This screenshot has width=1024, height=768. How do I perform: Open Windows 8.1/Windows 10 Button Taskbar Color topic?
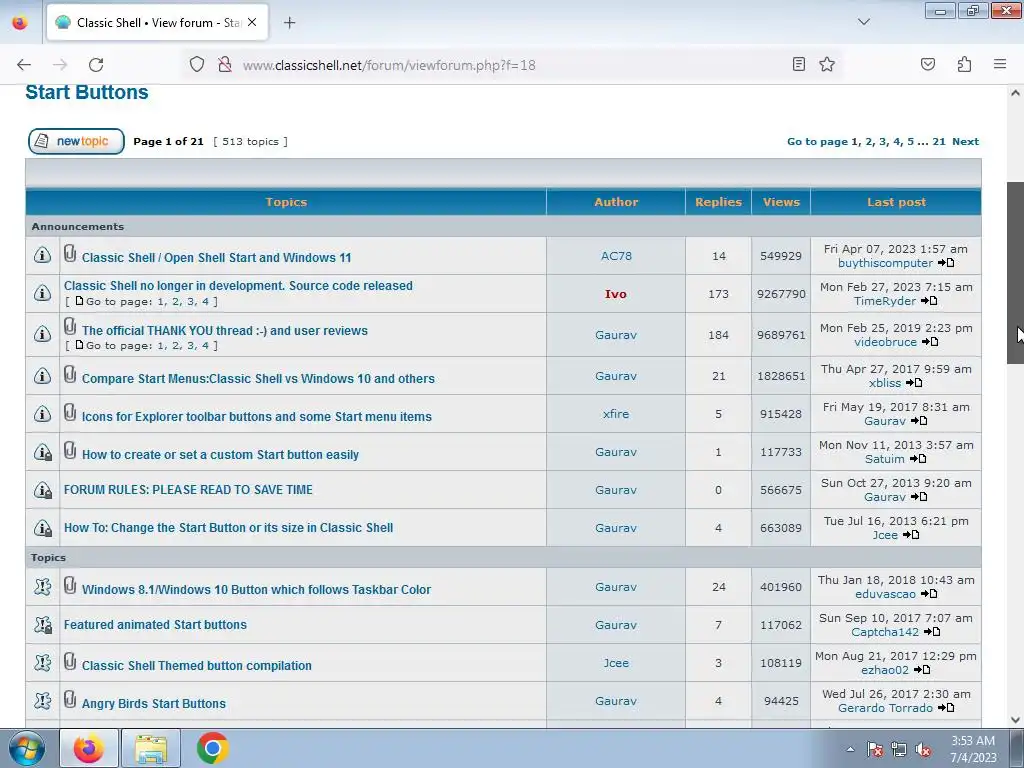pos(256,589)
